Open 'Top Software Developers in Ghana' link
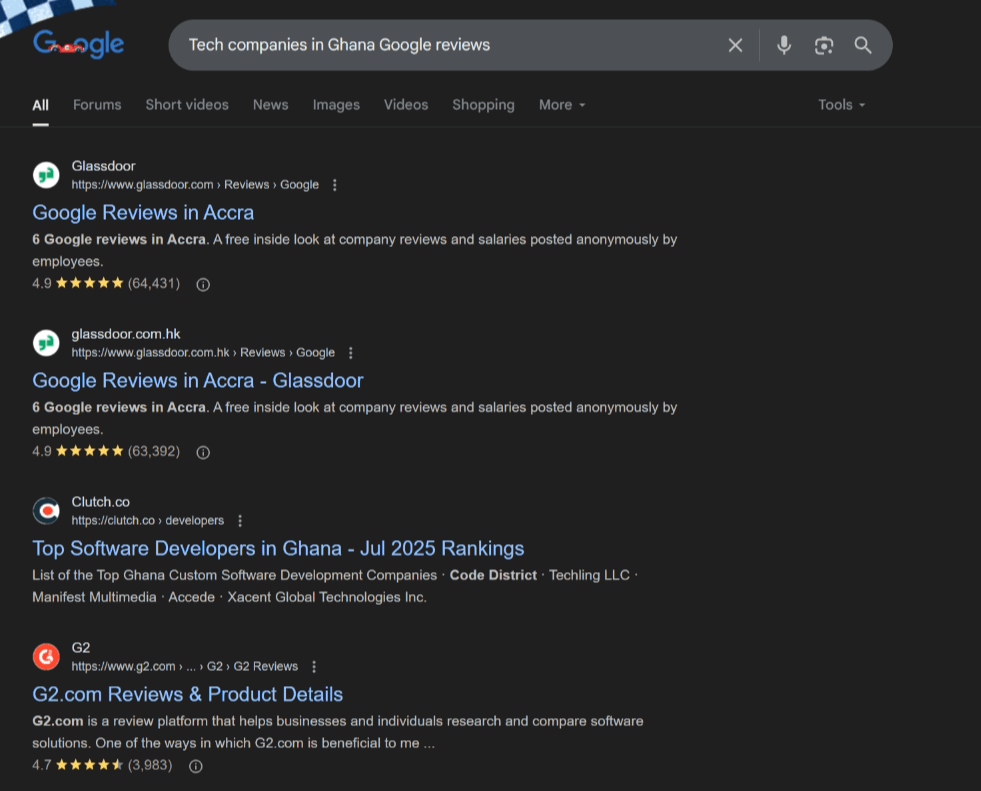Viewport: 981px width, 791px height. point(278,548)
